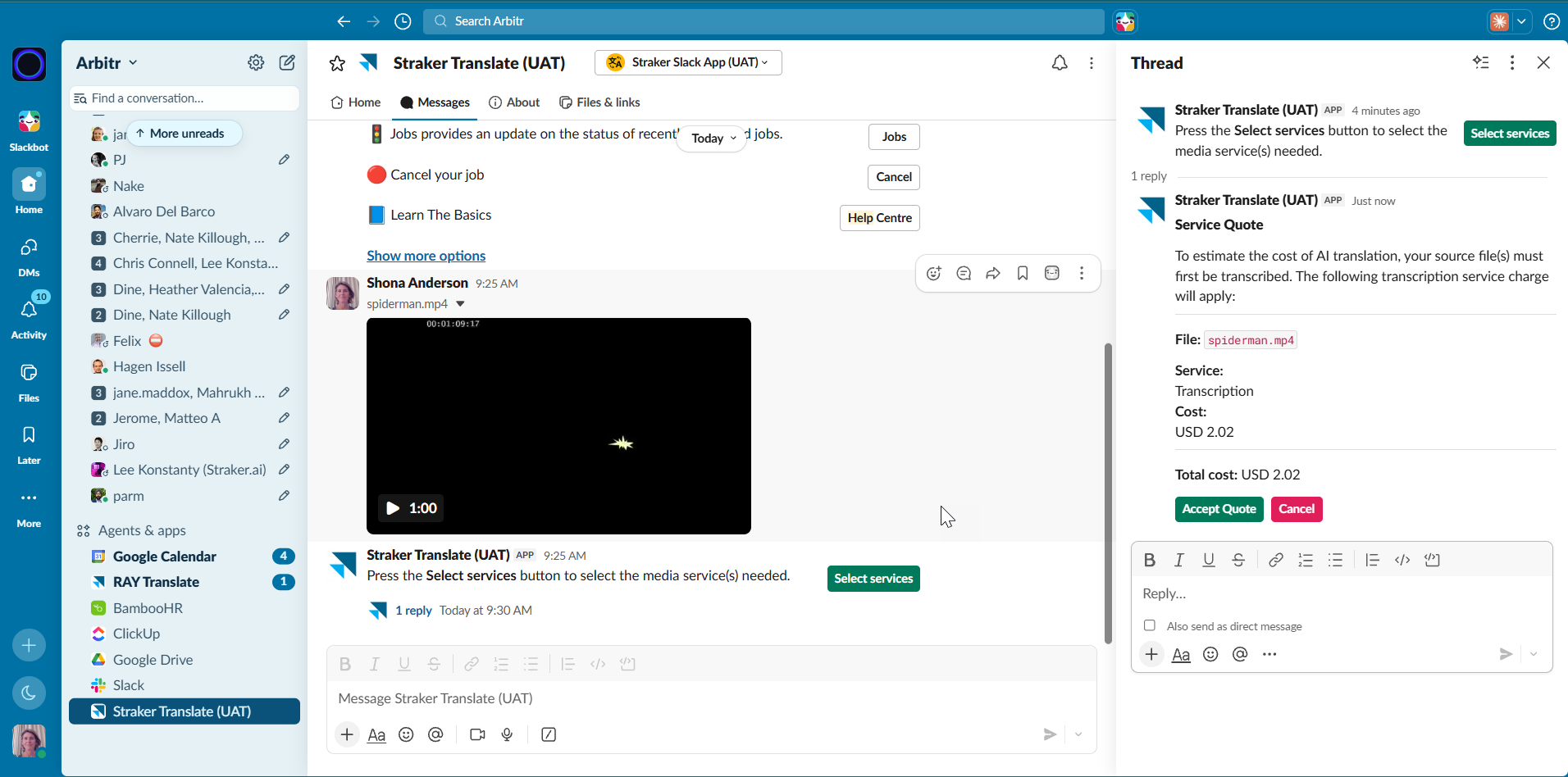Open thread send options dropdown arrow

click(1534, 654)
